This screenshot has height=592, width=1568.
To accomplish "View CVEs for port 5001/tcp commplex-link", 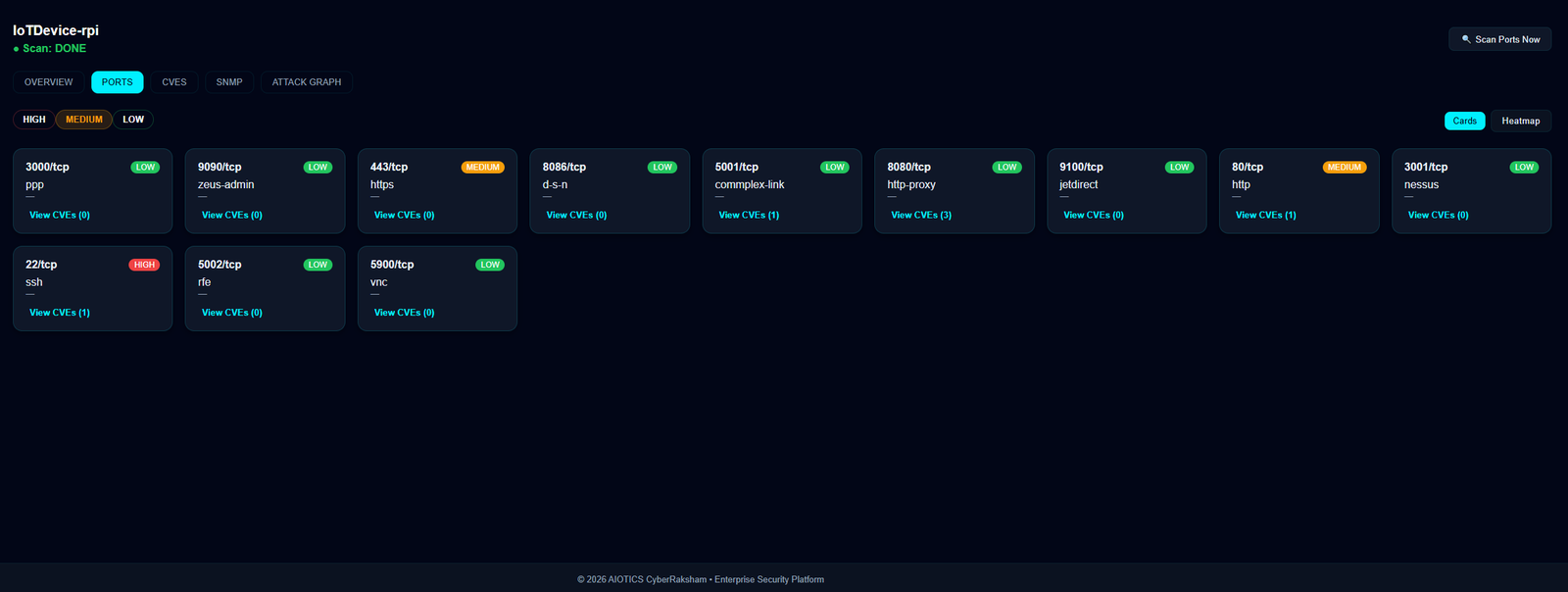I will (x=750, y=215).
